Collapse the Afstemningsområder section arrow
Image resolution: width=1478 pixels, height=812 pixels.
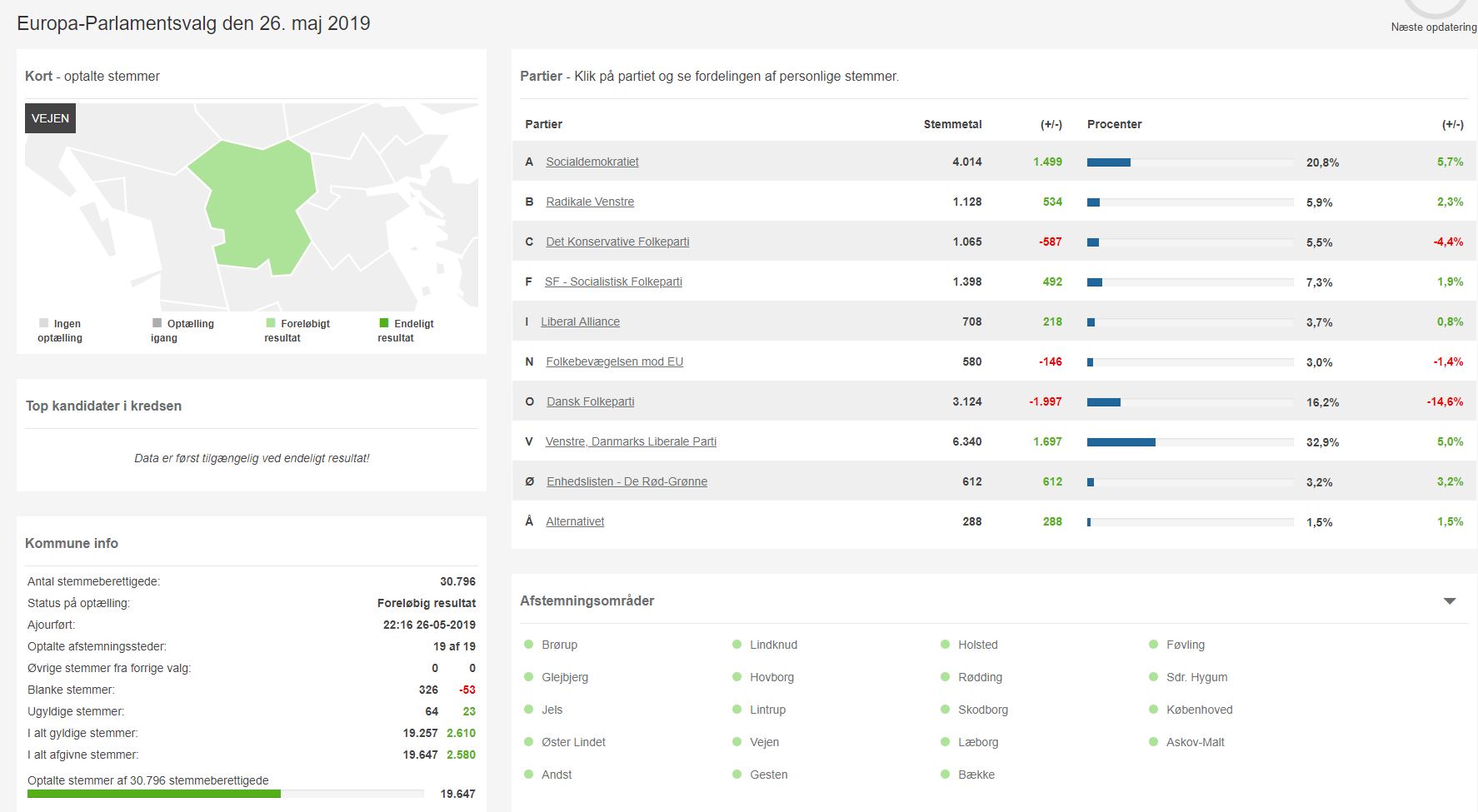click(x=1450, y=600)
